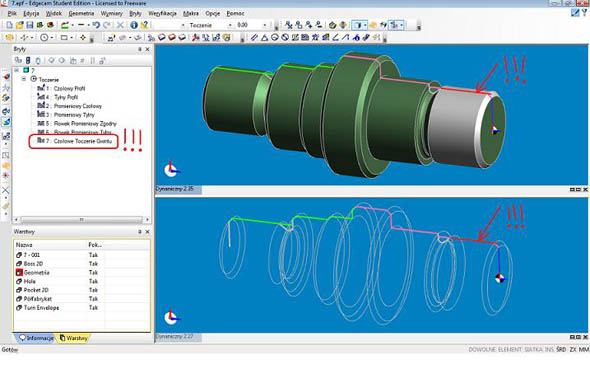Click the open folder toolbar icon

[20, 25]
